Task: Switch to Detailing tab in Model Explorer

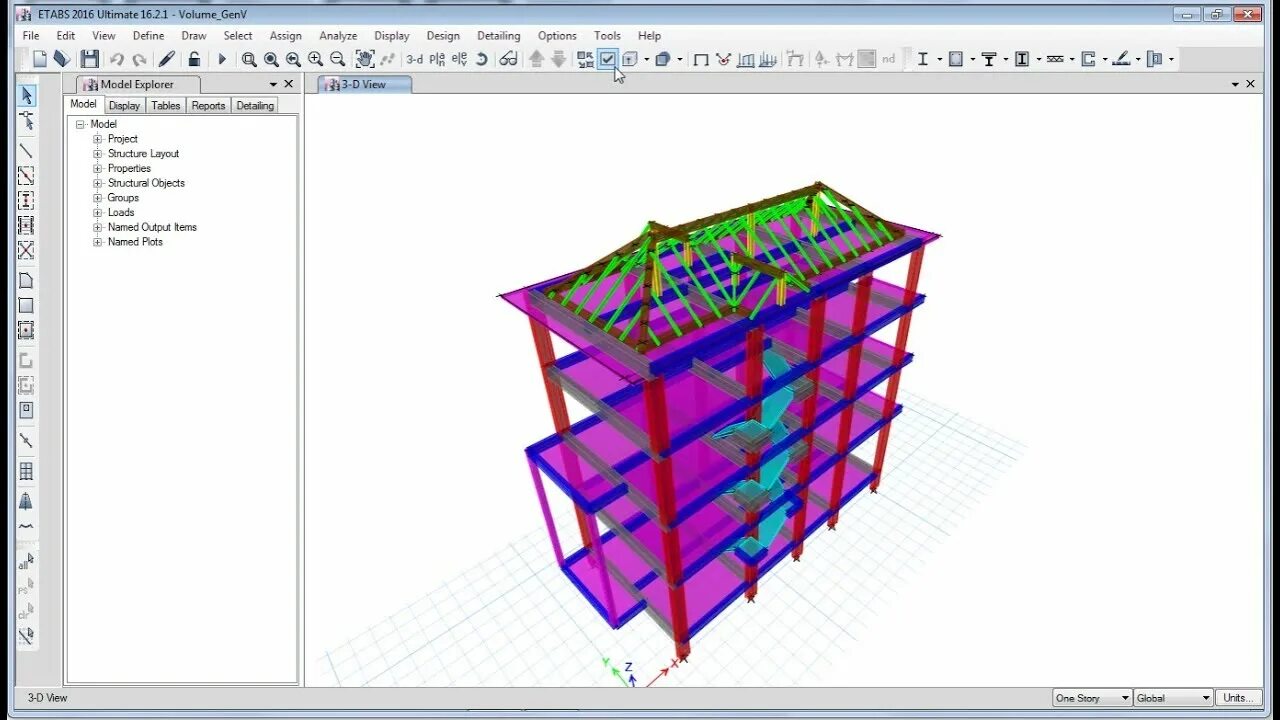Action: tap(255, 105)
